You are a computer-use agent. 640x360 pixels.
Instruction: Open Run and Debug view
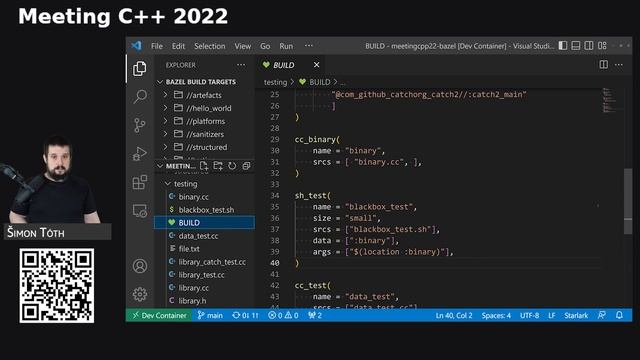tap(140, 153)
